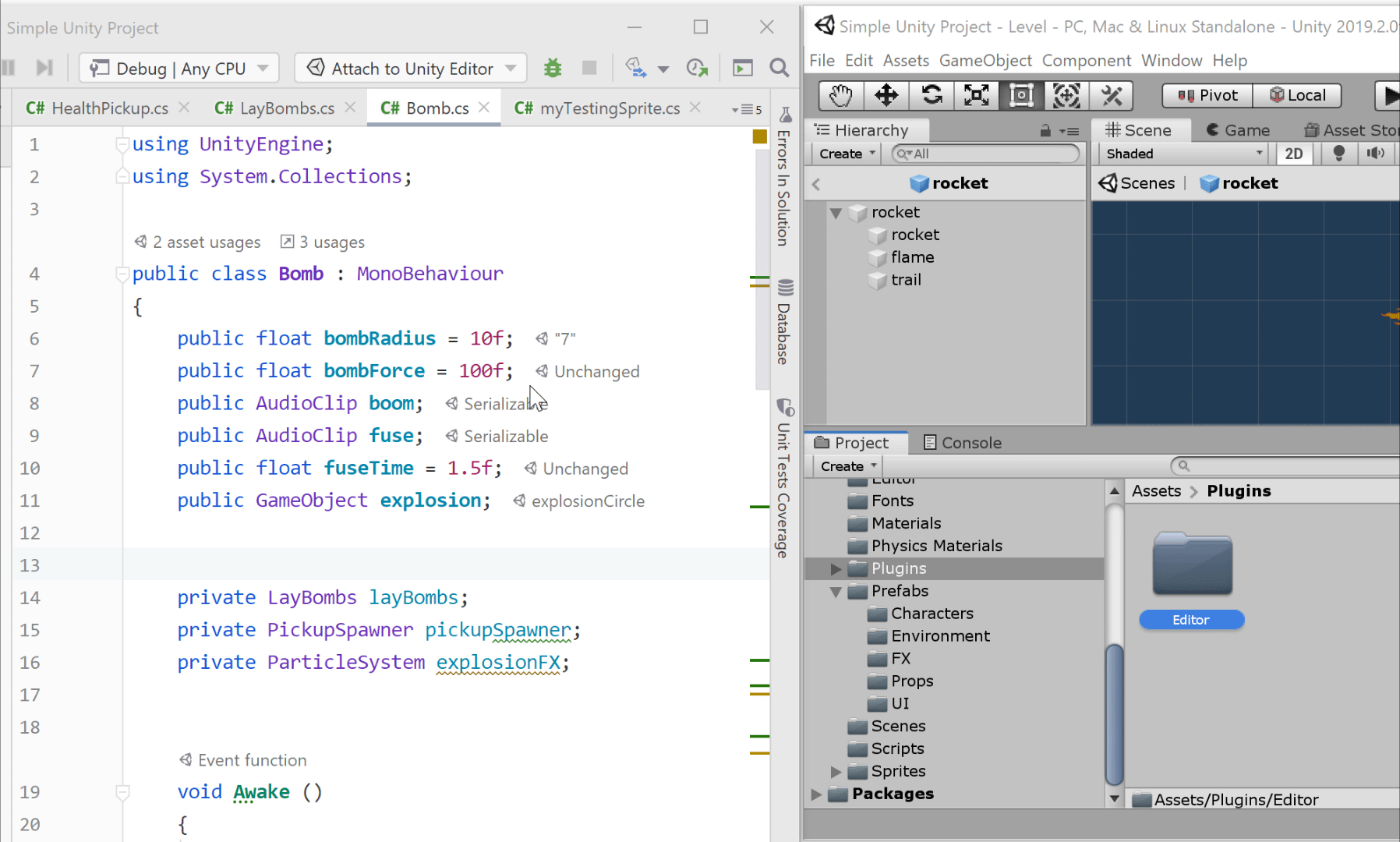Select the Rect transform tool

[1021, 95]
